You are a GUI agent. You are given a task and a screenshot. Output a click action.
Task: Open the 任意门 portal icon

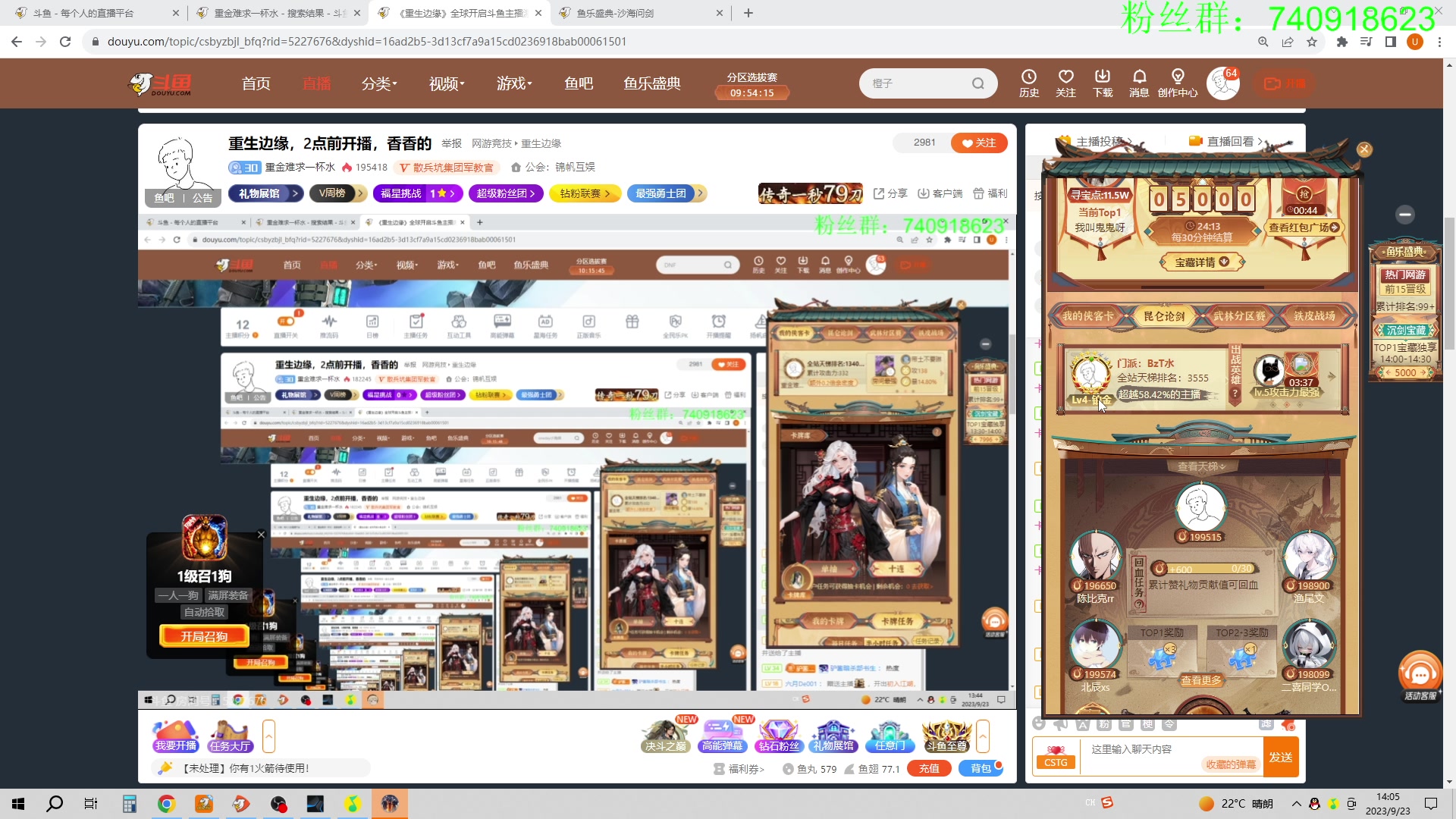[x=890, y=736]
